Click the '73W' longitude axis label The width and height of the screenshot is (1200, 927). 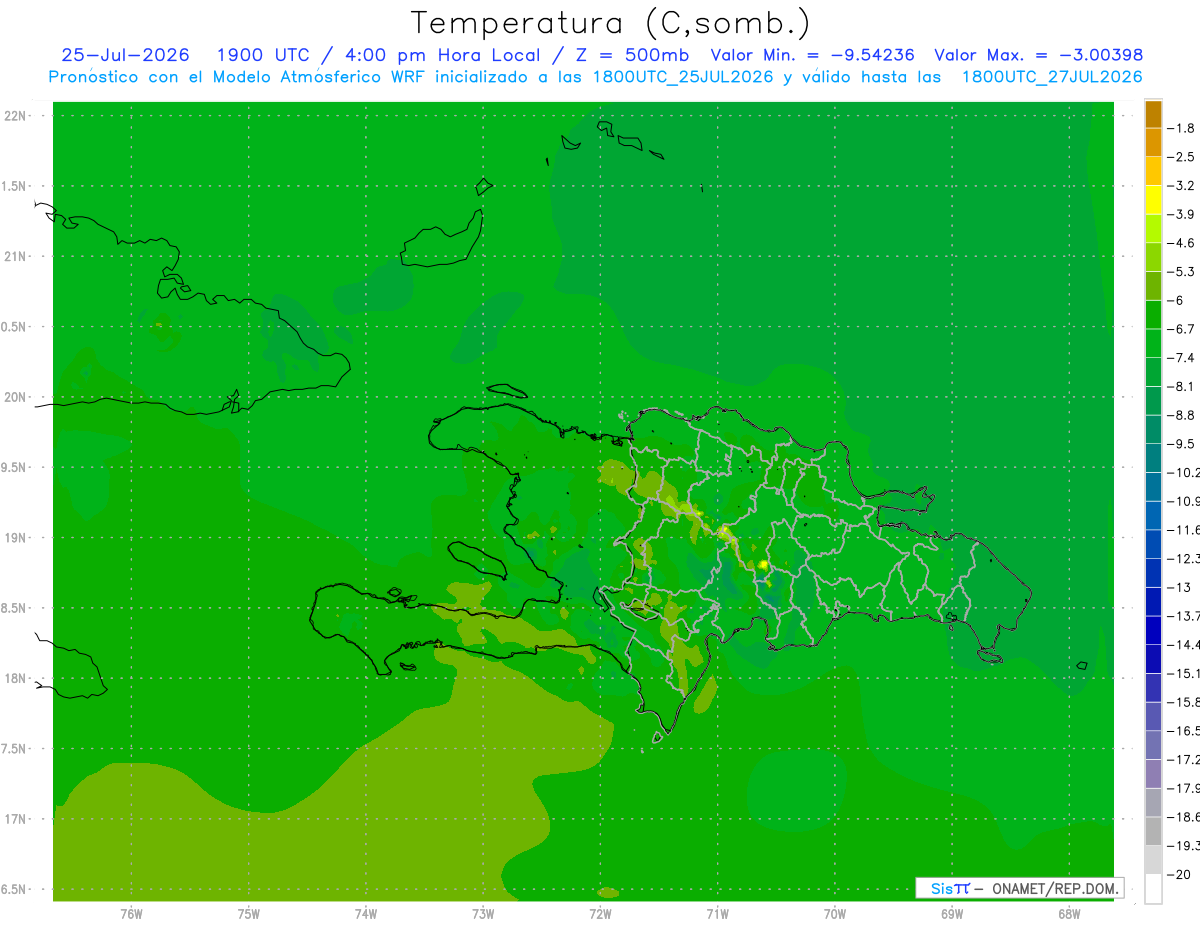coord(483,914)
